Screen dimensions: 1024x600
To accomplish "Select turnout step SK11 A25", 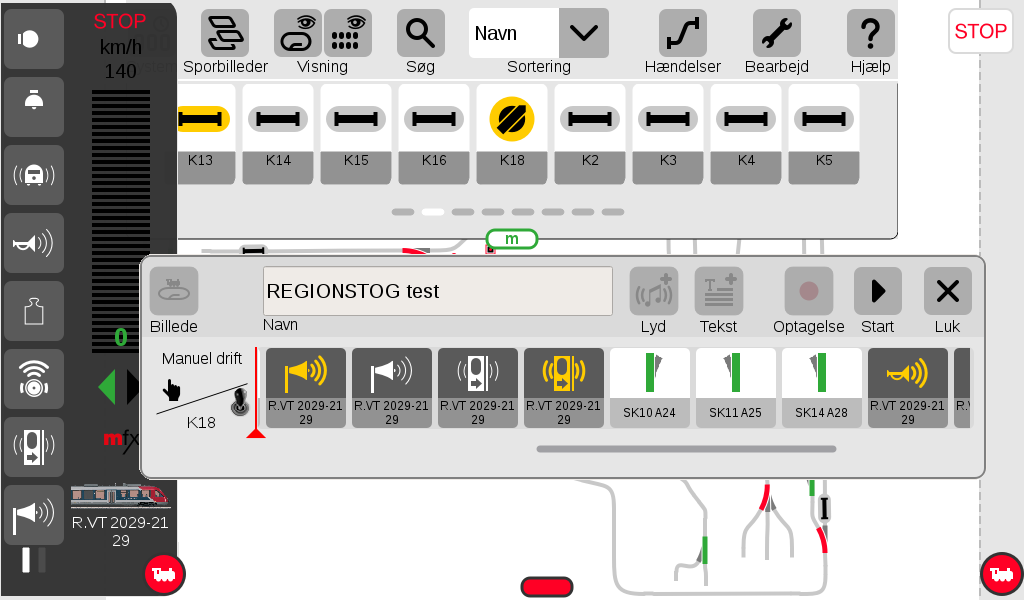I will pyautogui.click(x=736, y=388).
